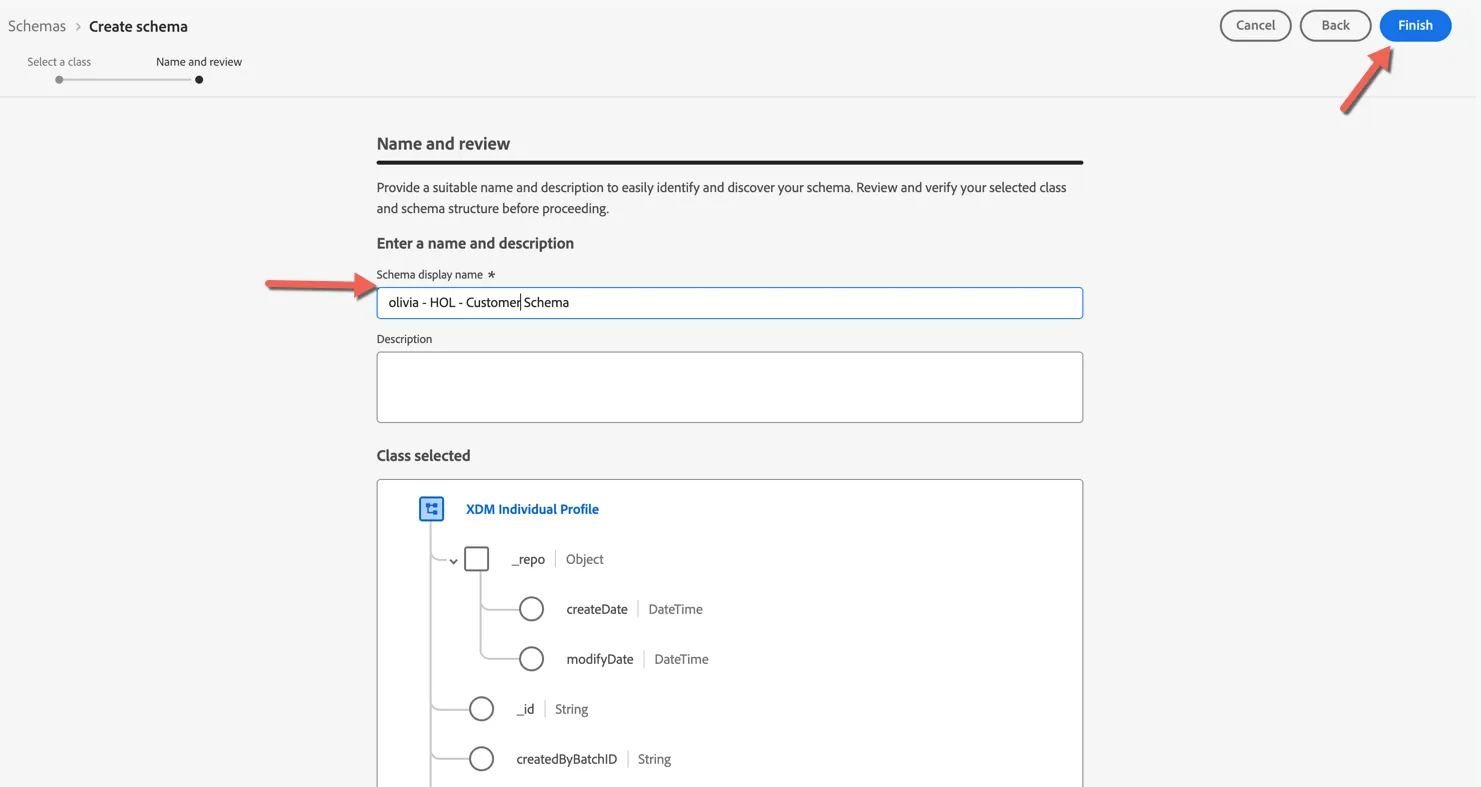Viewport: 1481px width, 787px height.
Task: Click the Schema display name label
Action: [429, 274]
